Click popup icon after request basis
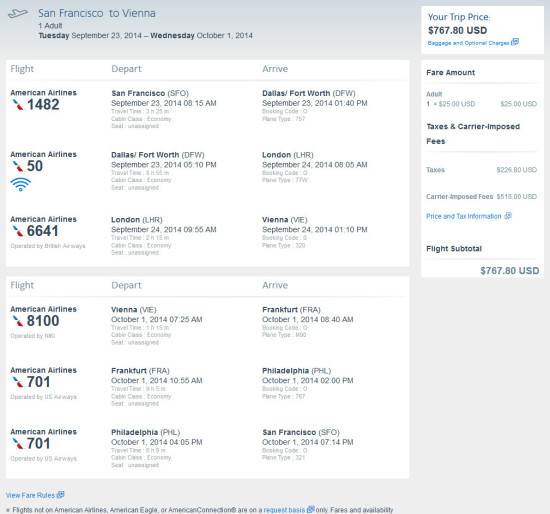This screenshot has height=514, width=550. point(310,509)
